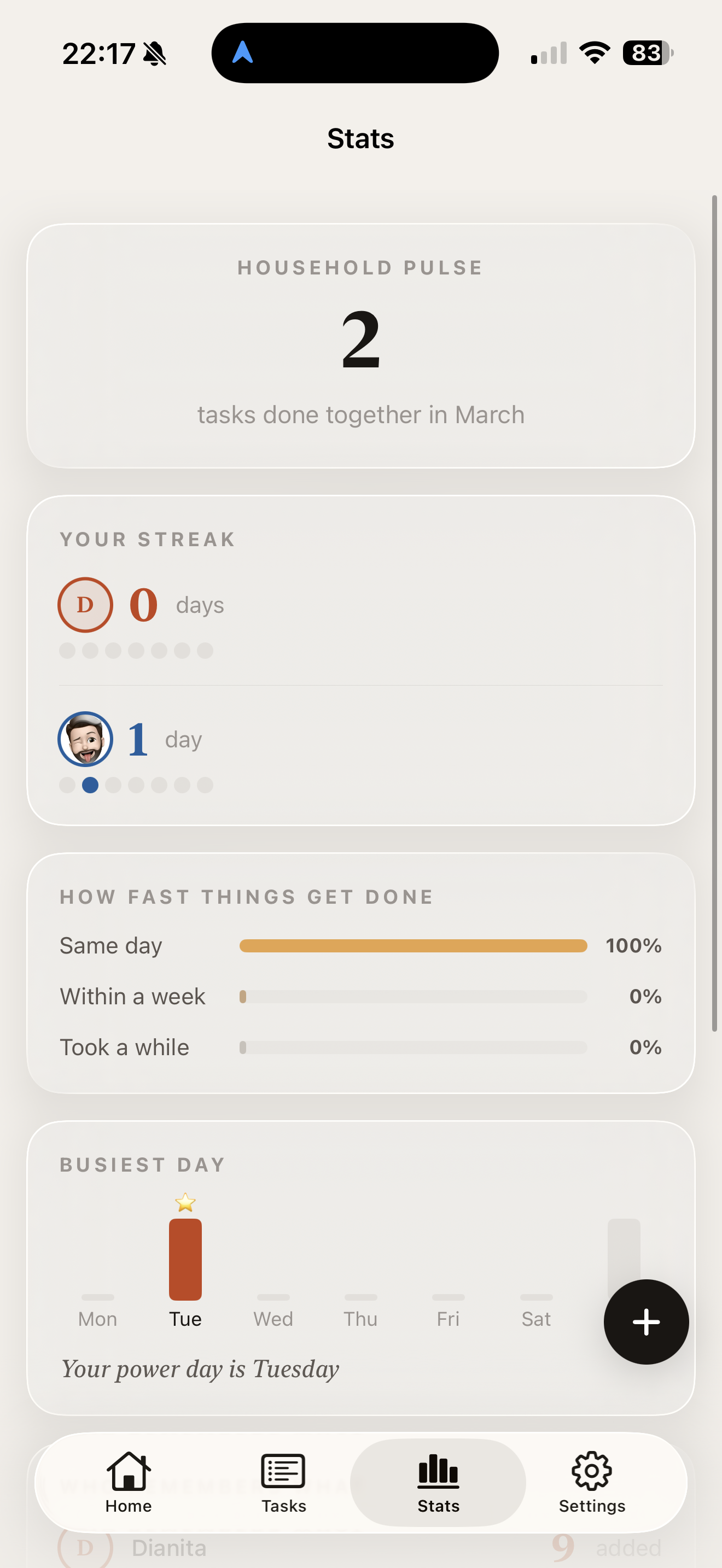Tap the Household Pulse card number
The width and height of the screenshot is (722, 1568).
tap(361, 339)
